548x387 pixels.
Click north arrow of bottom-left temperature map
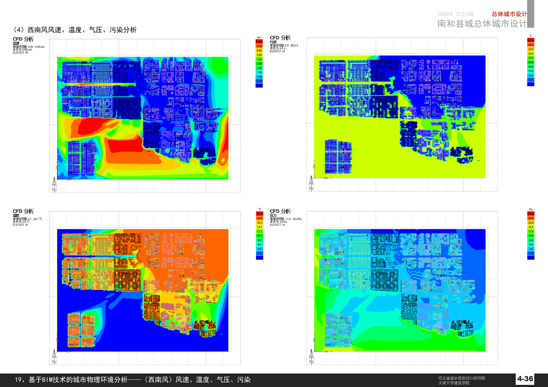point(54,357)
